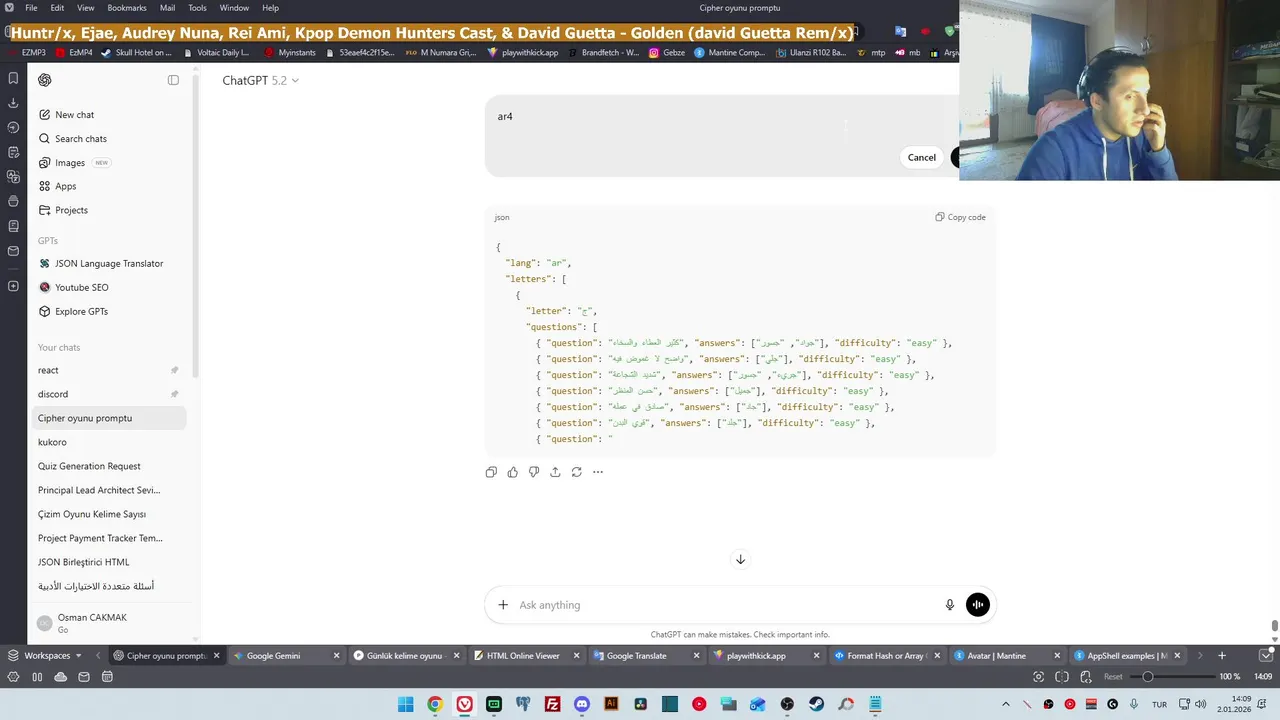The width and height of the screenshot is (1280, 720).
Task: Click the calendar icon in status bar
Action: click(x=107, y=677)
